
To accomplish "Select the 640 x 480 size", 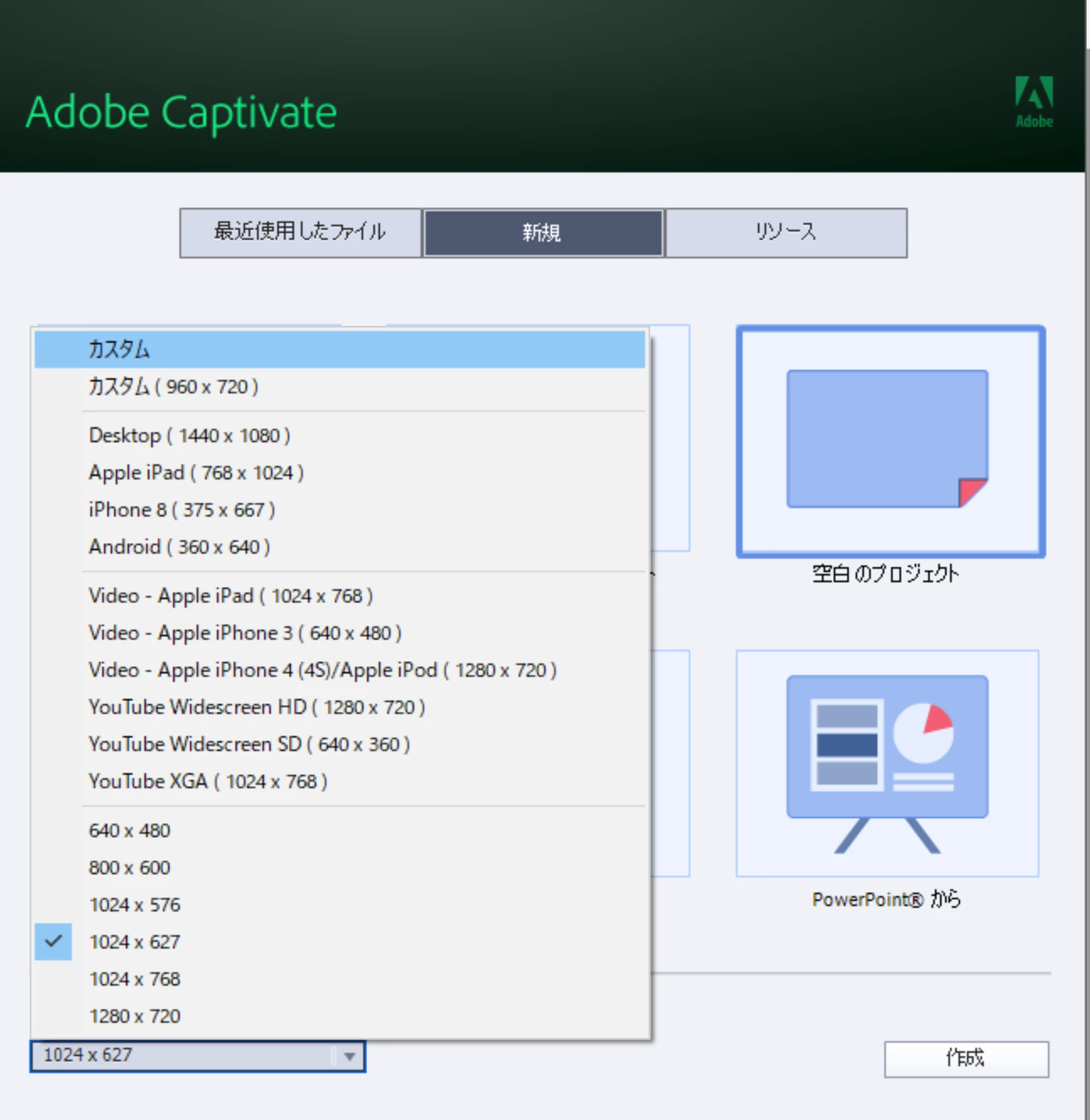I will click(340, 831).
